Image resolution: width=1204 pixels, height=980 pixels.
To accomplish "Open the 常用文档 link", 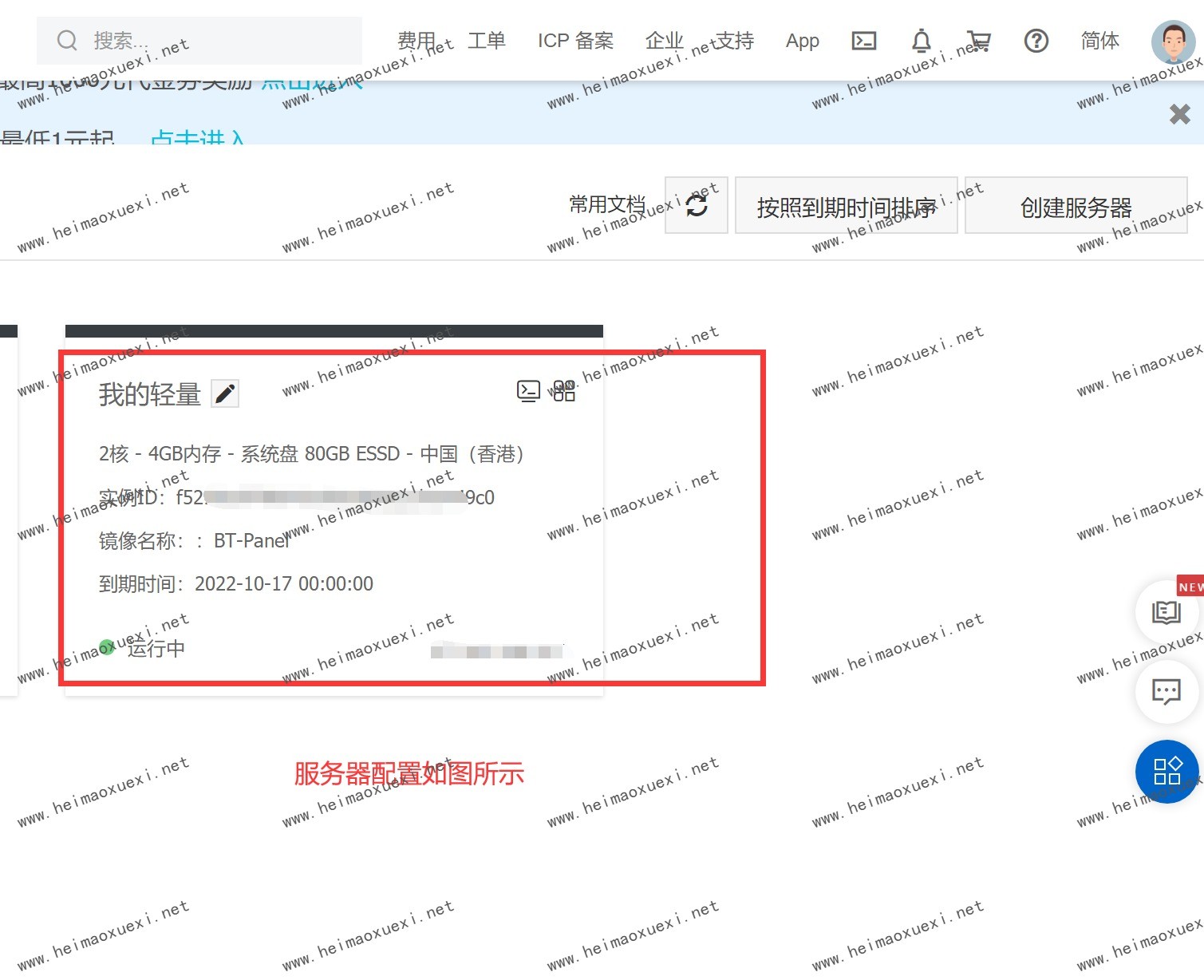I will [606, 205].
